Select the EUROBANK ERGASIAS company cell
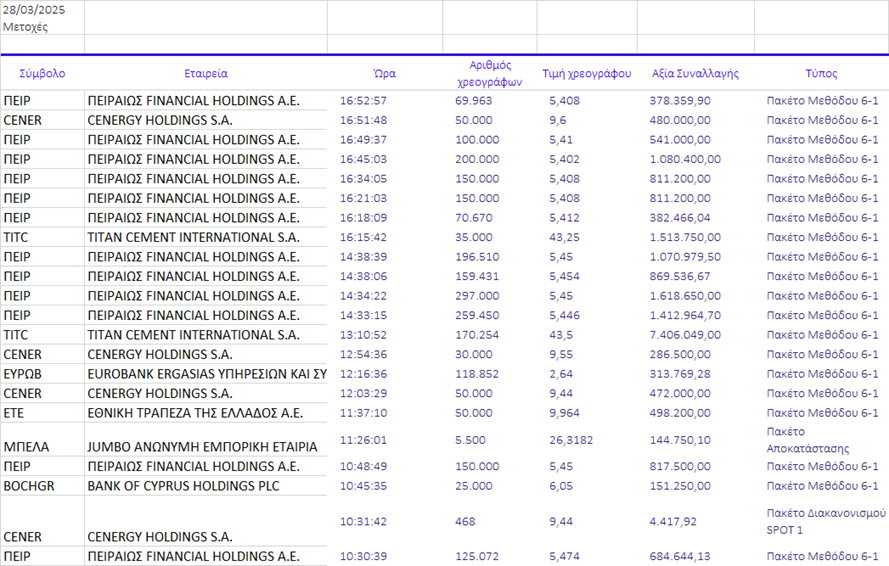Viewport: 889px width, 566px height. coord(207,374)
